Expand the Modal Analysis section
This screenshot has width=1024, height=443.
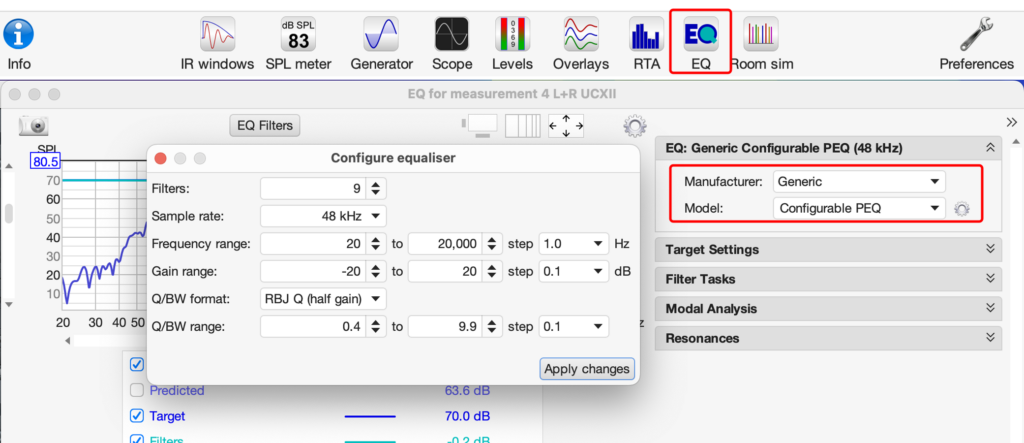(x=828, y=309)
